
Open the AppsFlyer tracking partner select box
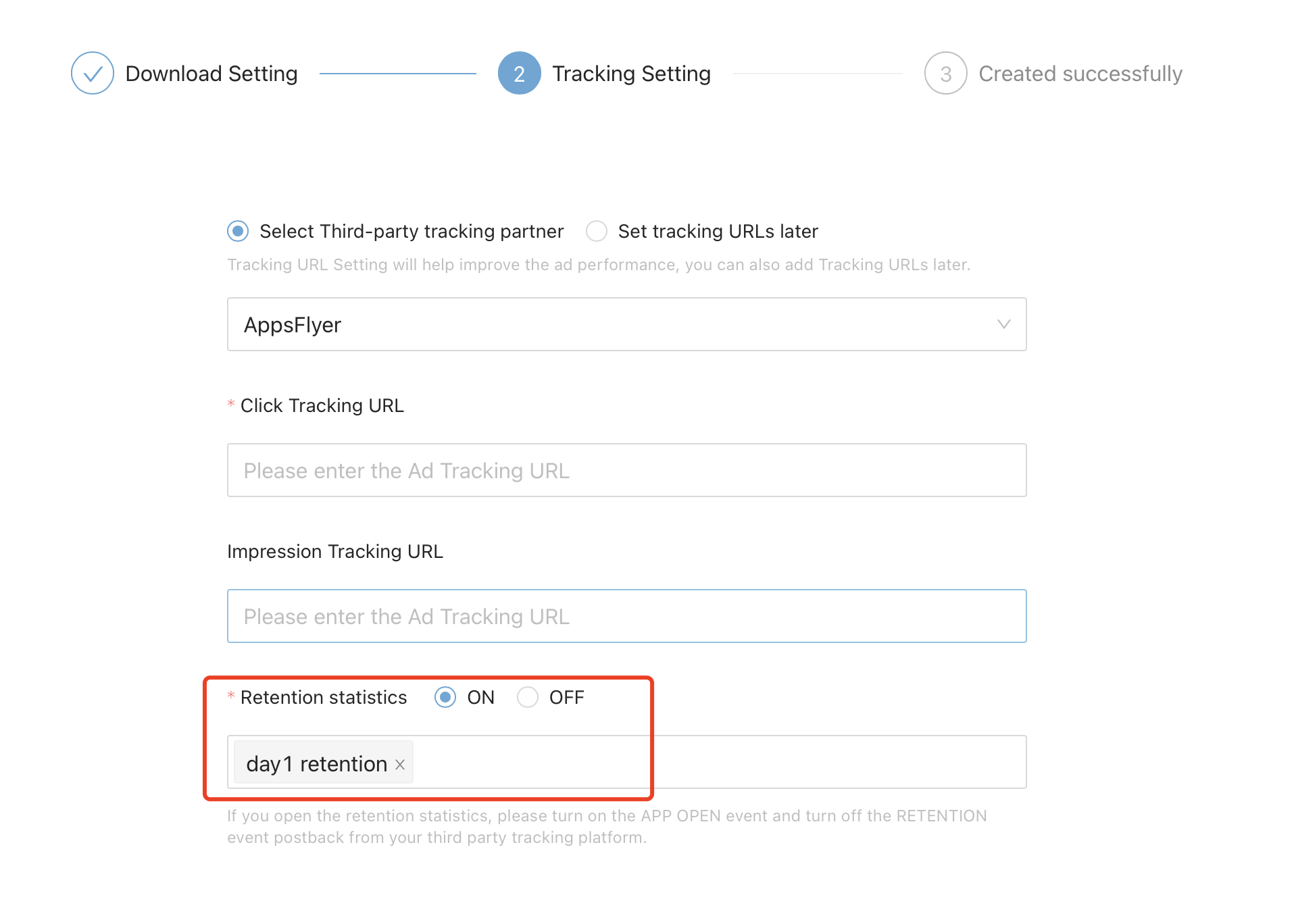point(626,324)
